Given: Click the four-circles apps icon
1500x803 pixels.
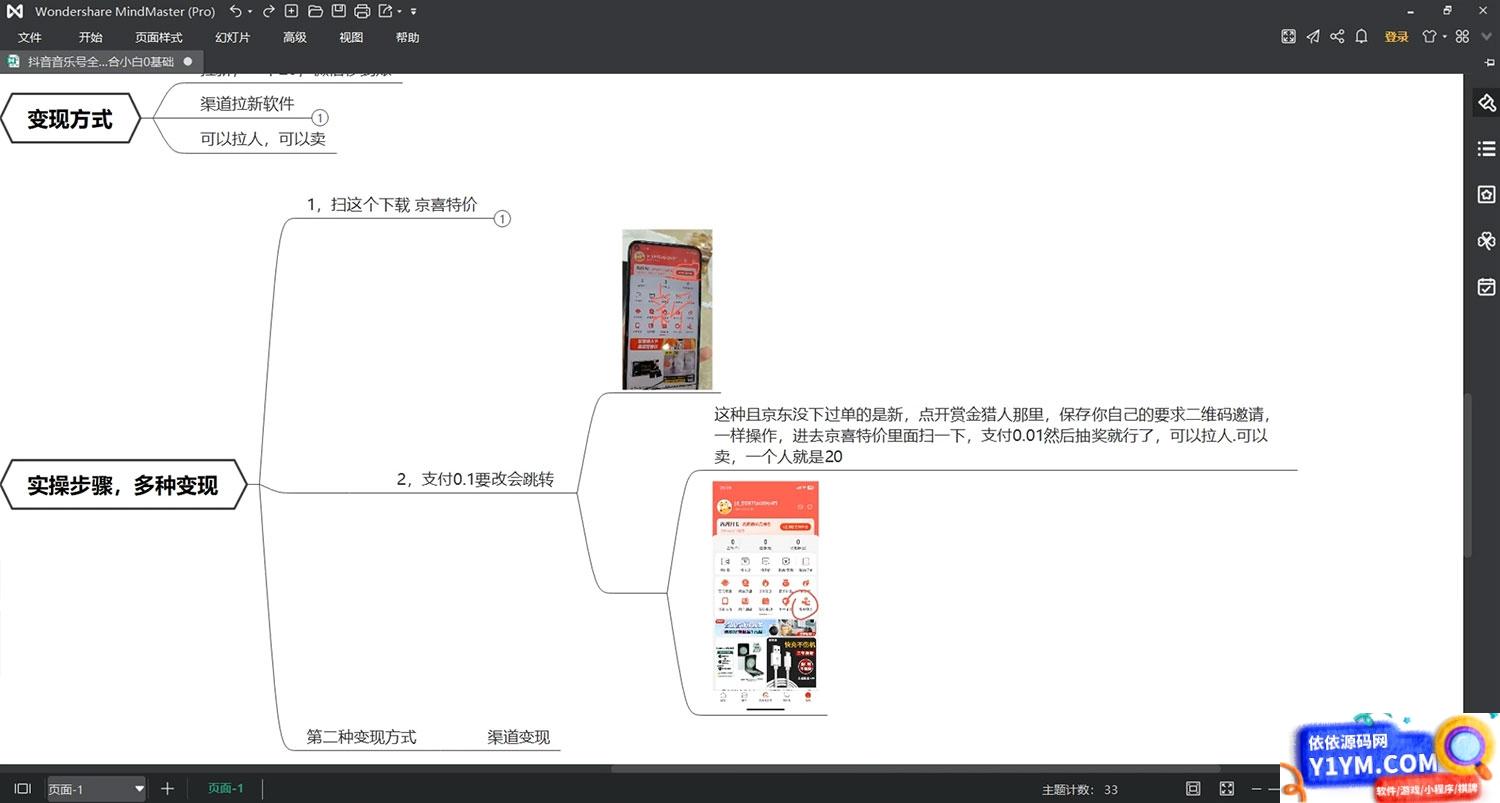Looking at the screenshot, I should coord(1462,36).
